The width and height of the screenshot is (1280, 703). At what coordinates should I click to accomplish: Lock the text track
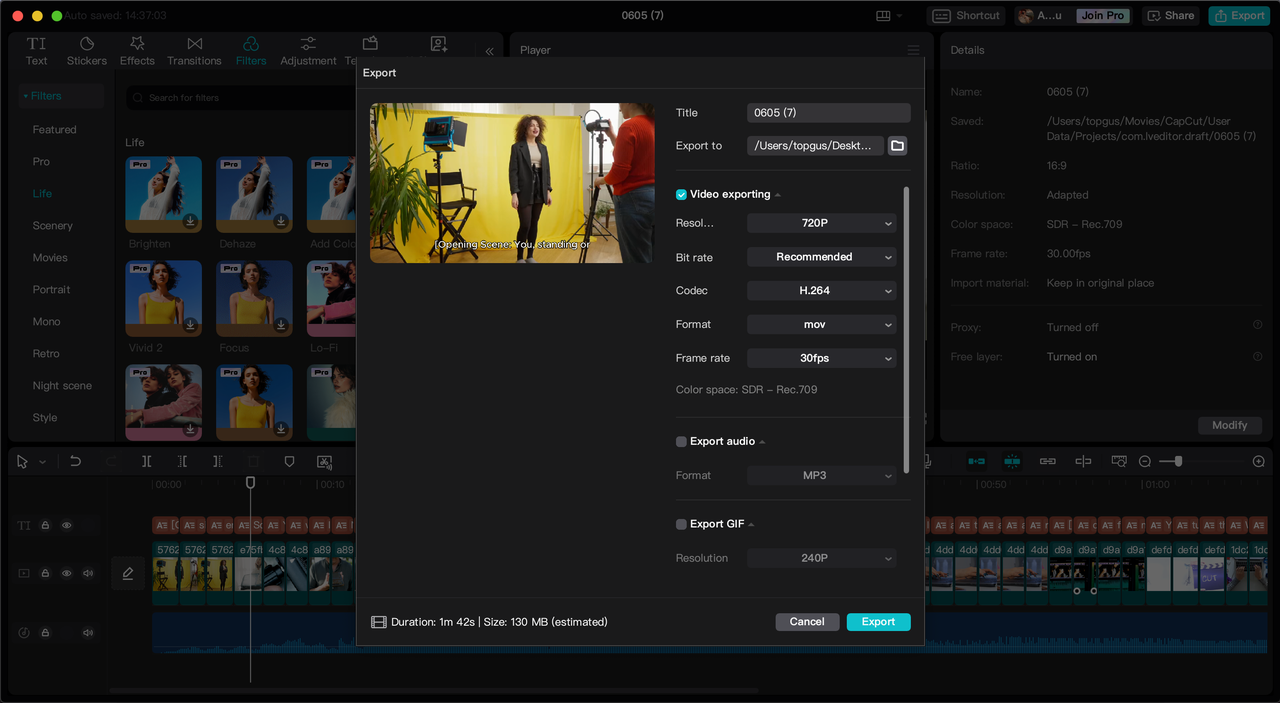[45, 525]
